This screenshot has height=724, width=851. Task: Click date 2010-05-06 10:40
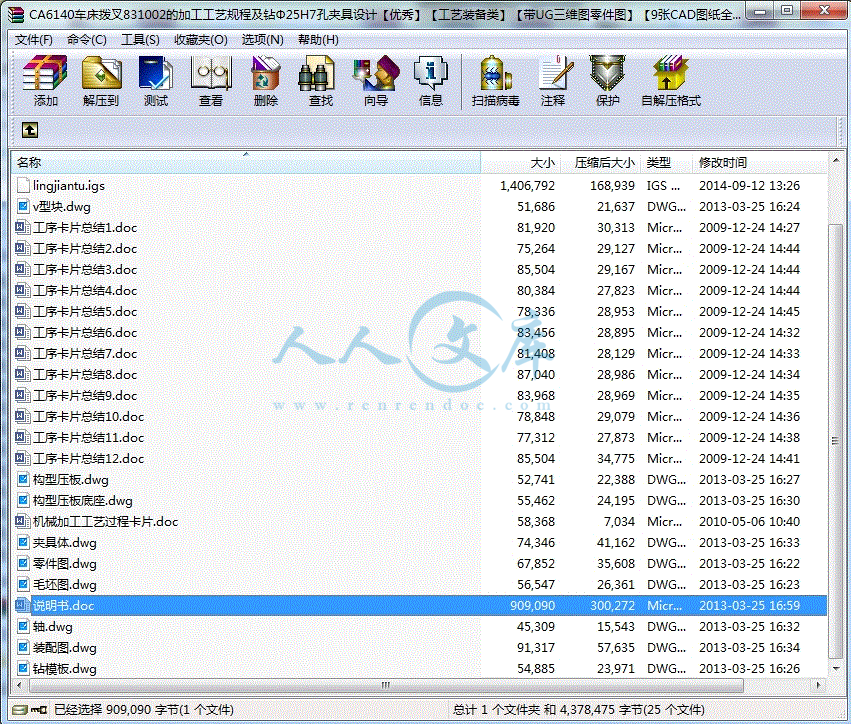coord(749,522)
